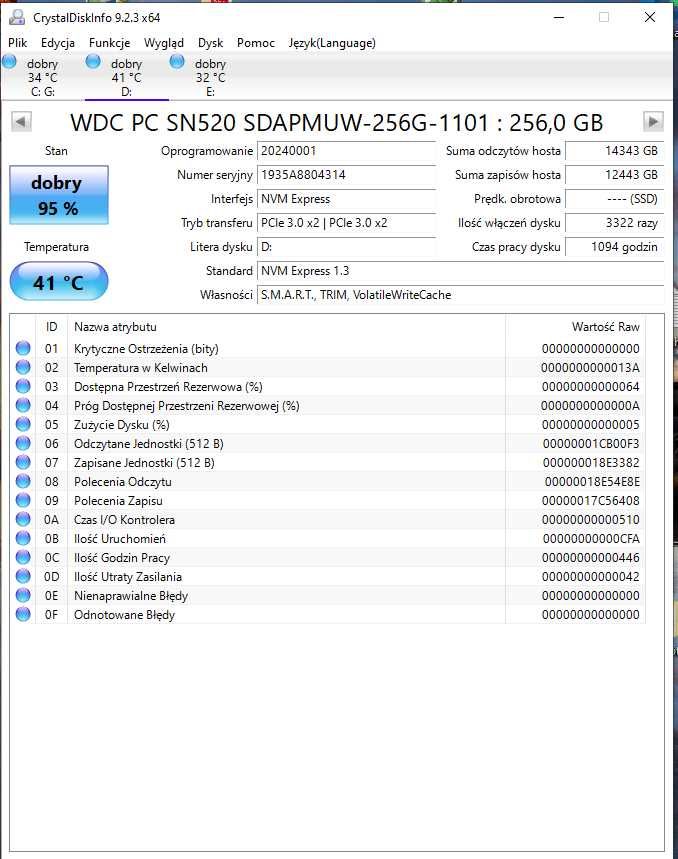Click the status orb for E: drive
678x859 pixels.
pyautogui.click(x=177, y=62)
